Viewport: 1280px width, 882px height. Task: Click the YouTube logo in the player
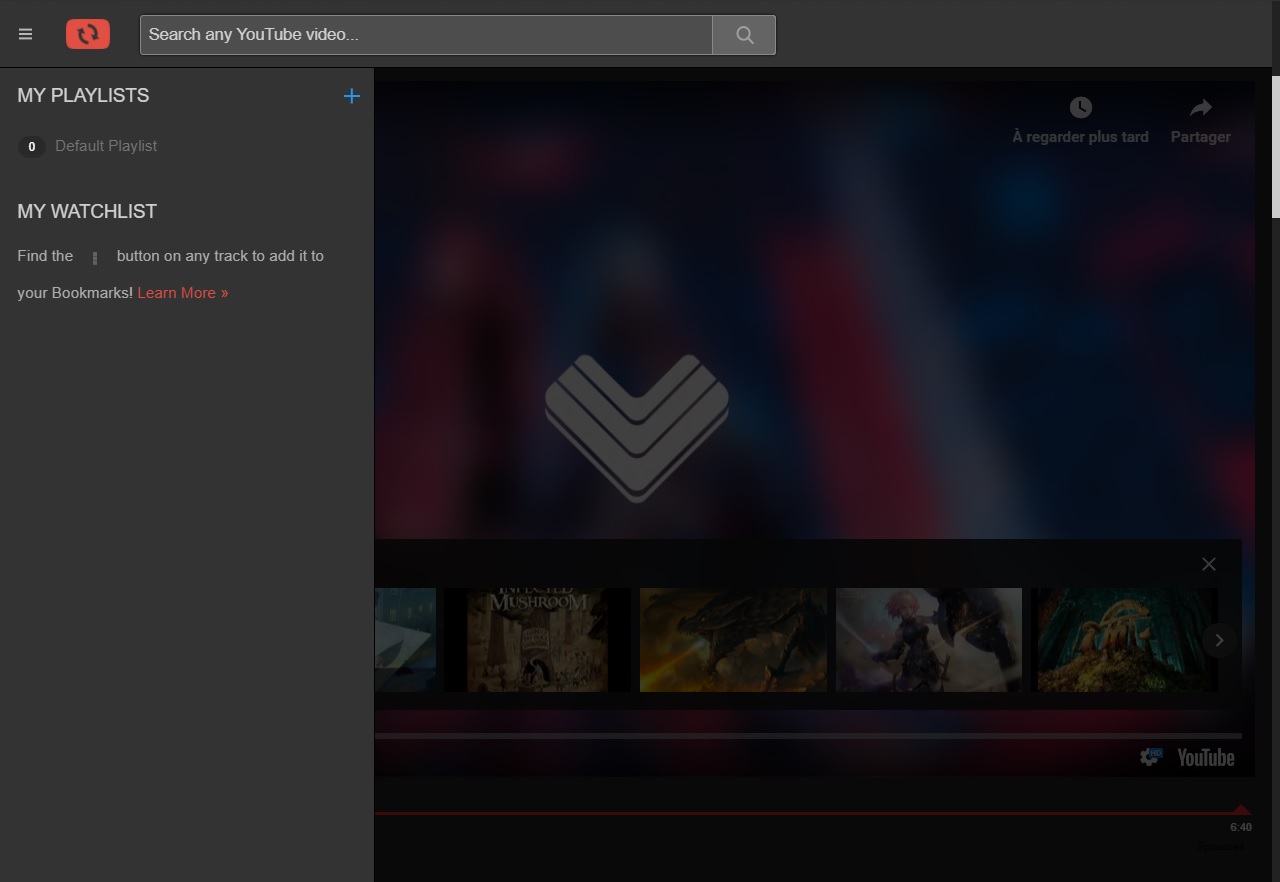pyautogui.click(x=1206, y=757)
